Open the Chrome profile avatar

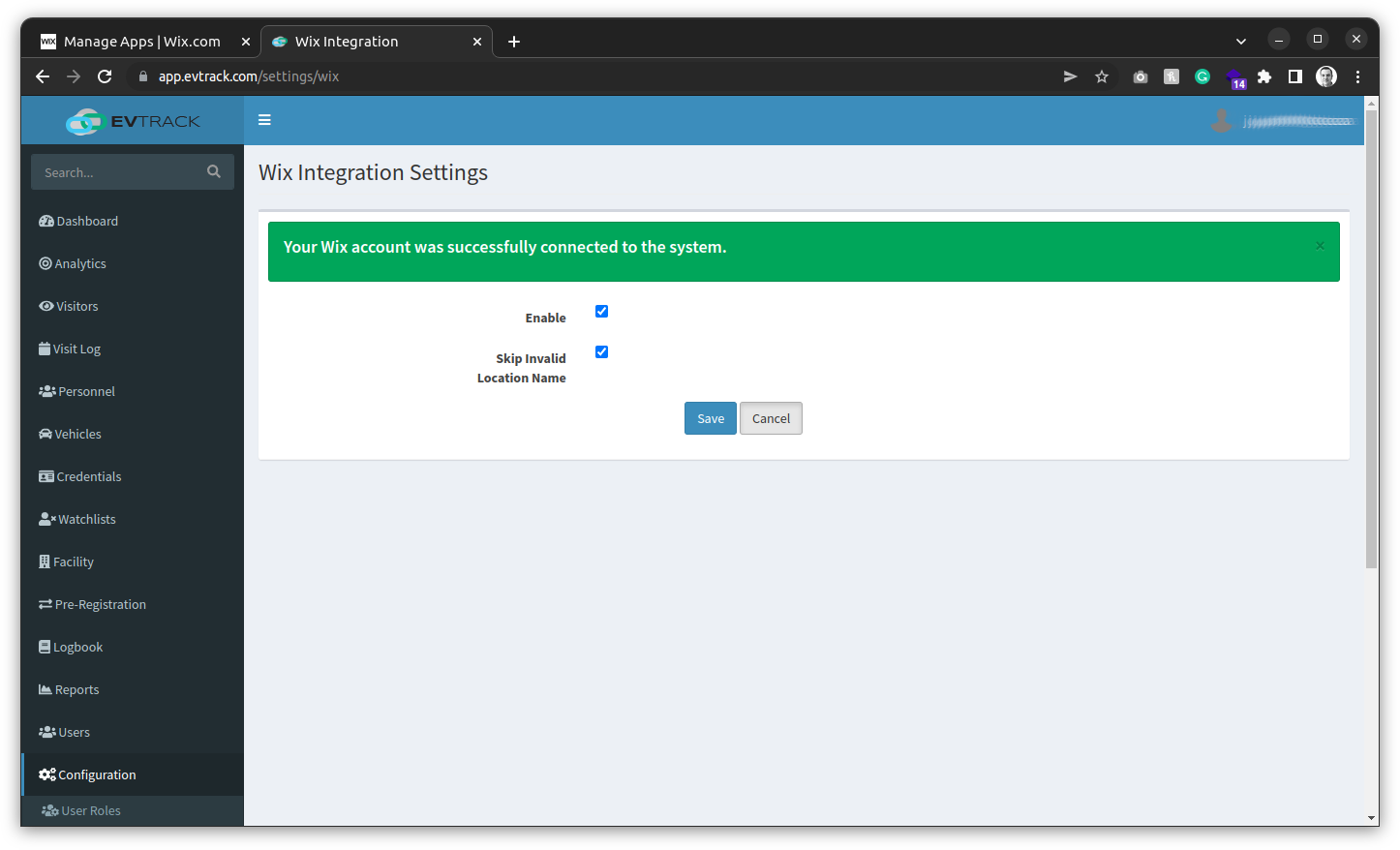tap(1326, 76)
